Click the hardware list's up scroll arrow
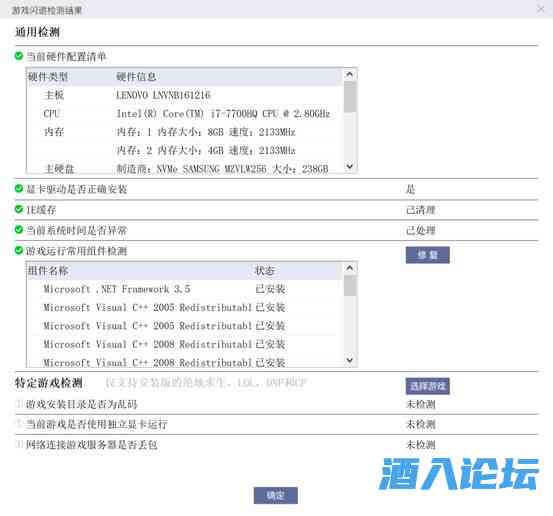Image resolution: width=553 pixels, height=516 pixels. point(350,74)
